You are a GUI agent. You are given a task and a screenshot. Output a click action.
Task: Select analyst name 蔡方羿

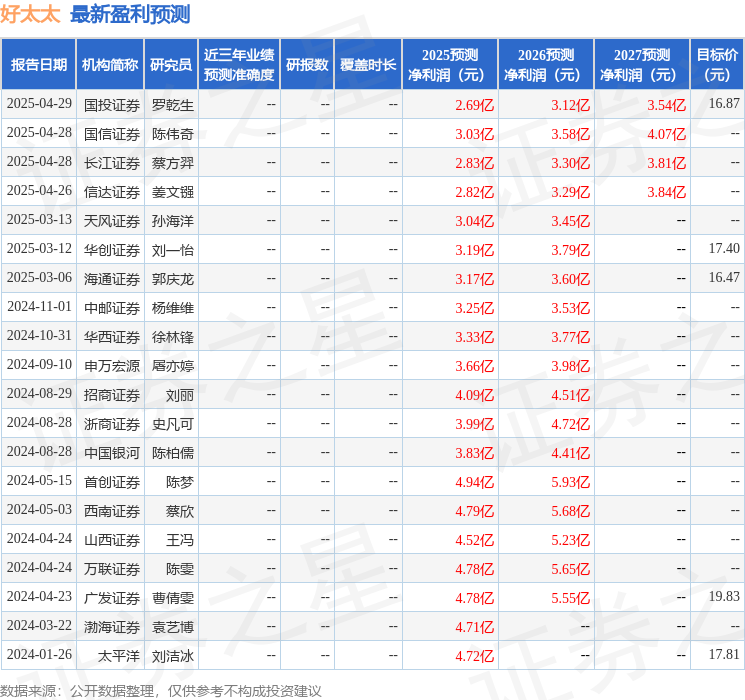tap(172, 163)
